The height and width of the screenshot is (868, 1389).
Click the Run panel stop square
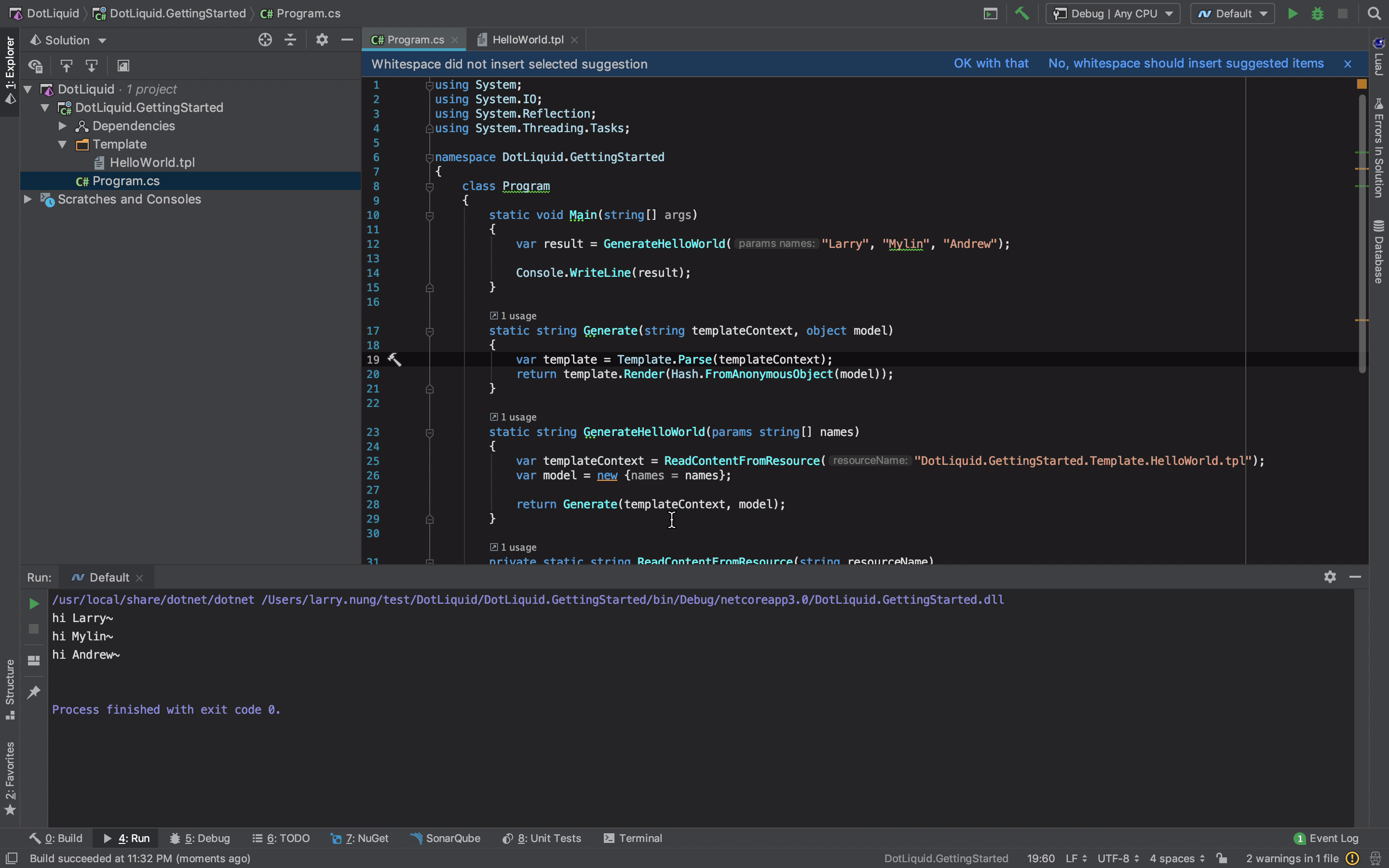click(x=34, y=629)
